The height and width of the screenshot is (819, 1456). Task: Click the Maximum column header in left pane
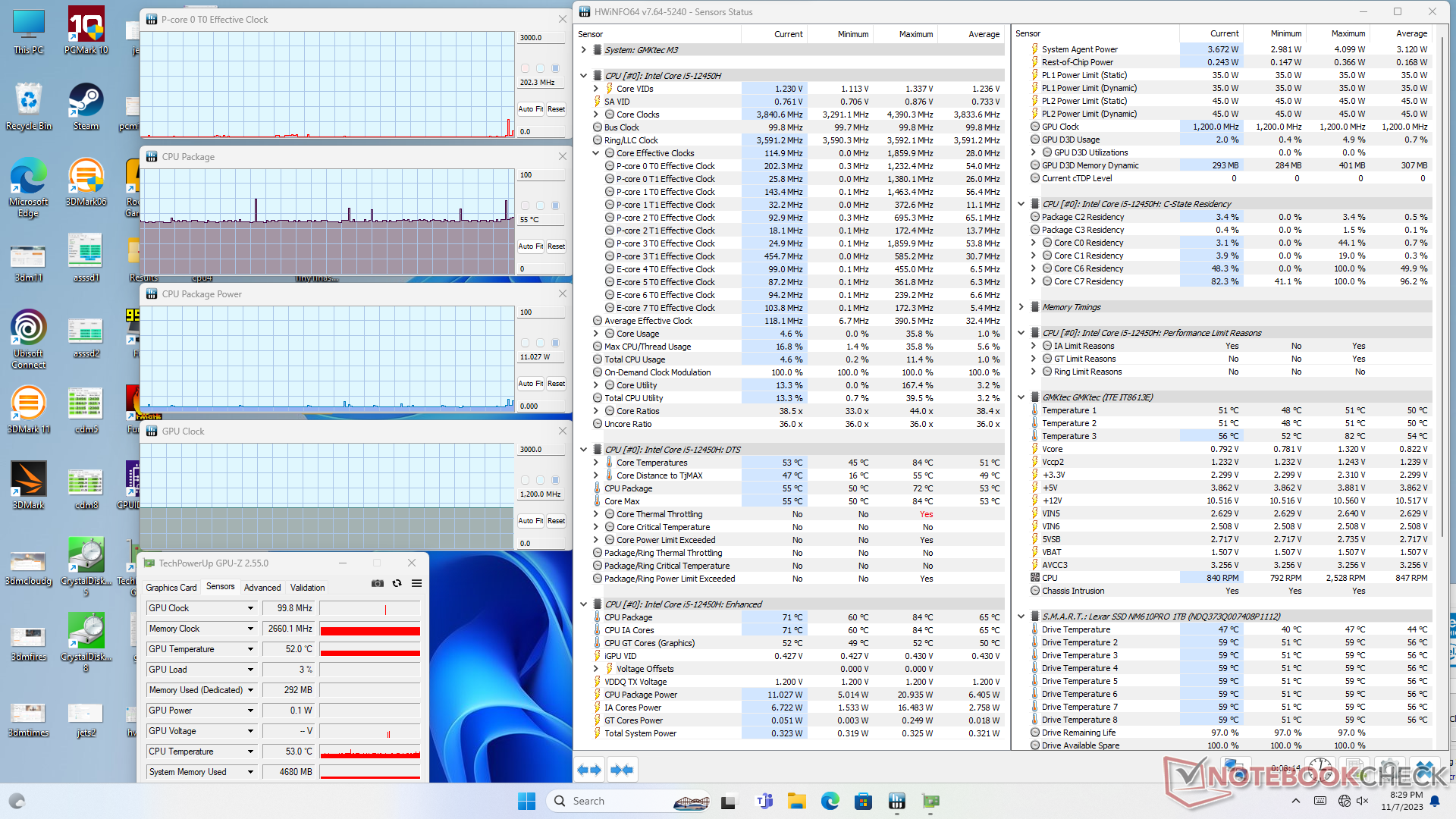tap(905, 34)
